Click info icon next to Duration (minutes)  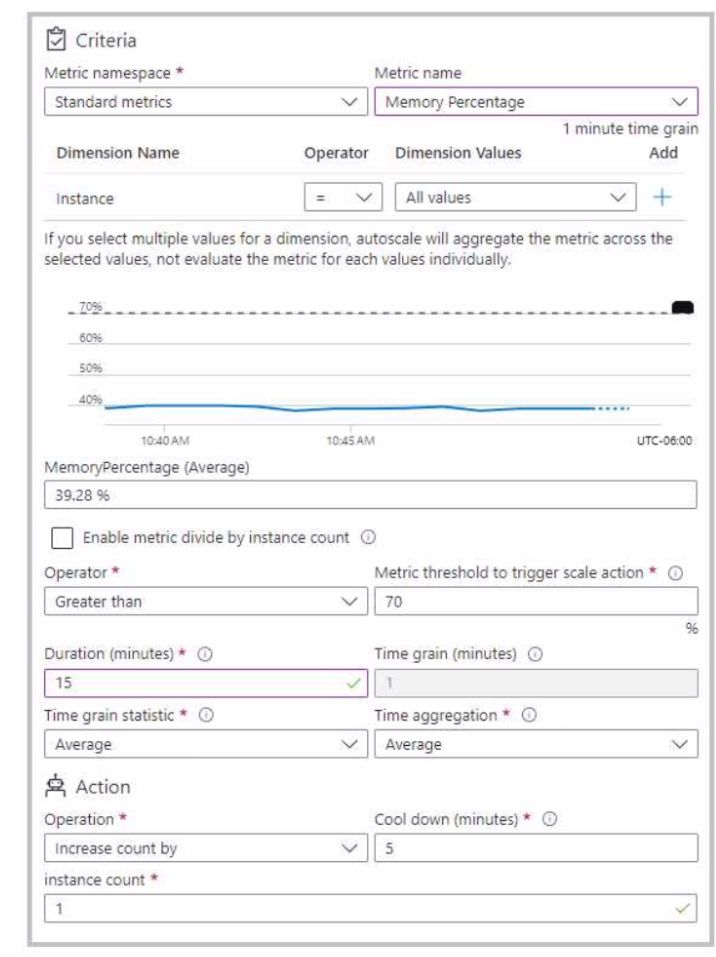click(x=205, y=654)
